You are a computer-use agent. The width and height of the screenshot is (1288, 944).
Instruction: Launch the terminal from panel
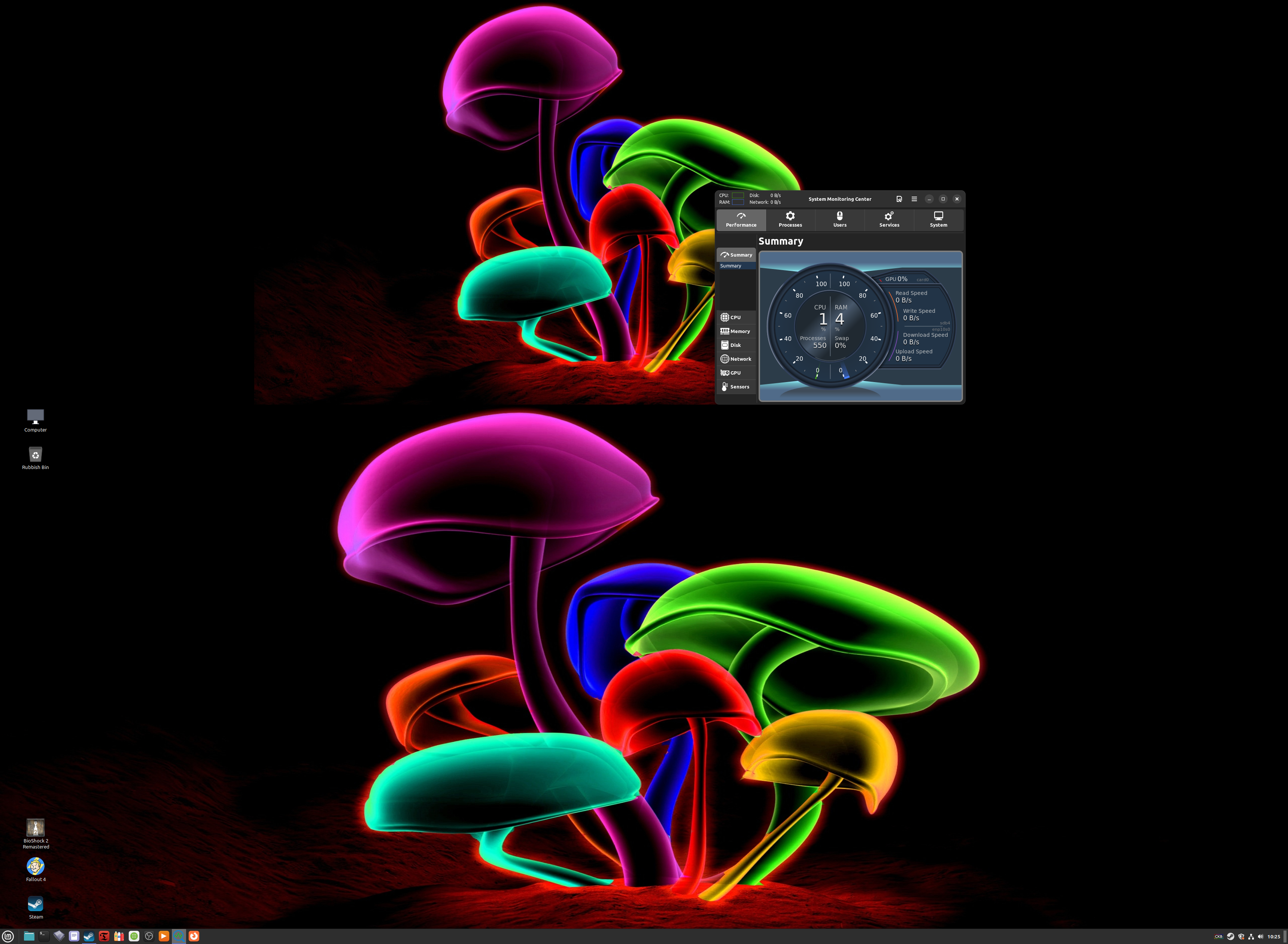tap(43, 936)
